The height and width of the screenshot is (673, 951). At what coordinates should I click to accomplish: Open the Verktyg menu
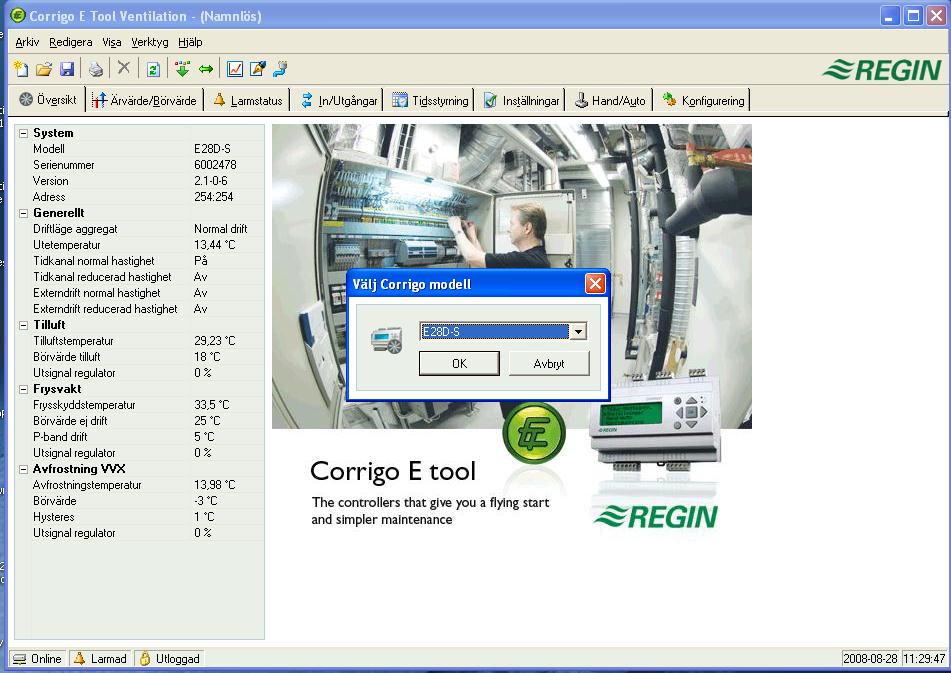(x=150, y=42)
